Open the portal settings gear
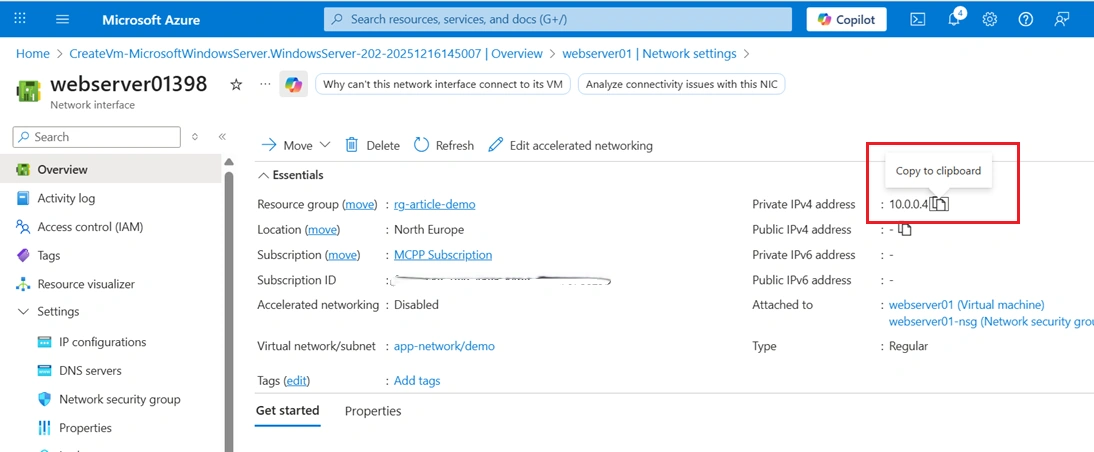 coord(989,20)
